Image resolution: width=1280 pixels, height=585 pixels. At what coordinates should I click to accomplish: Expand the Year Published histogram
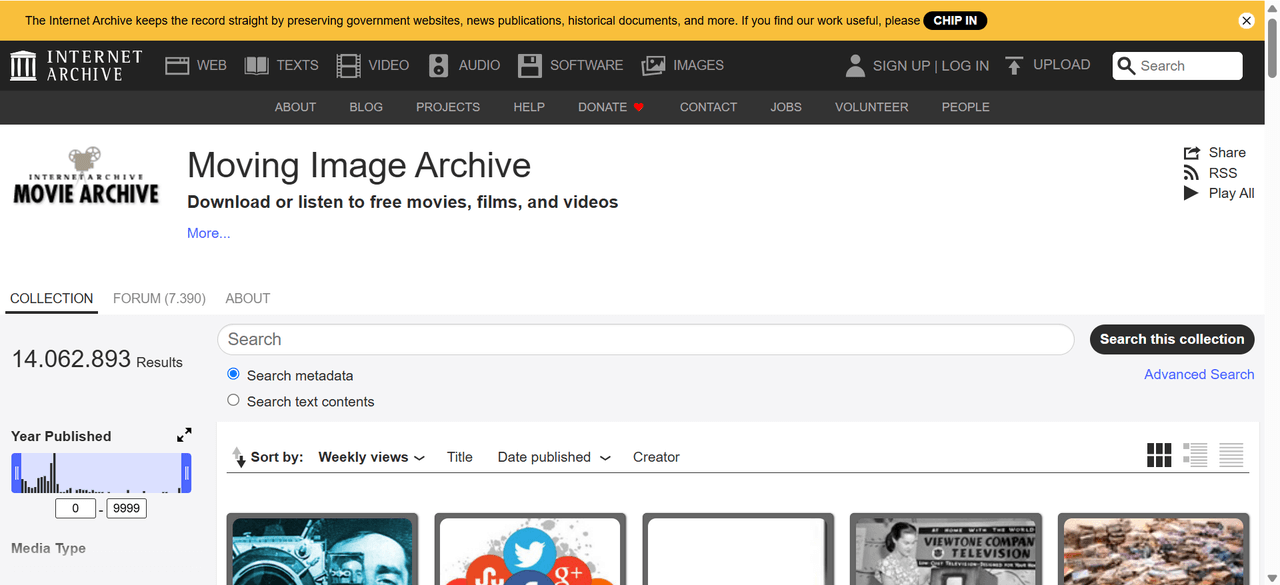coord(184,435)
